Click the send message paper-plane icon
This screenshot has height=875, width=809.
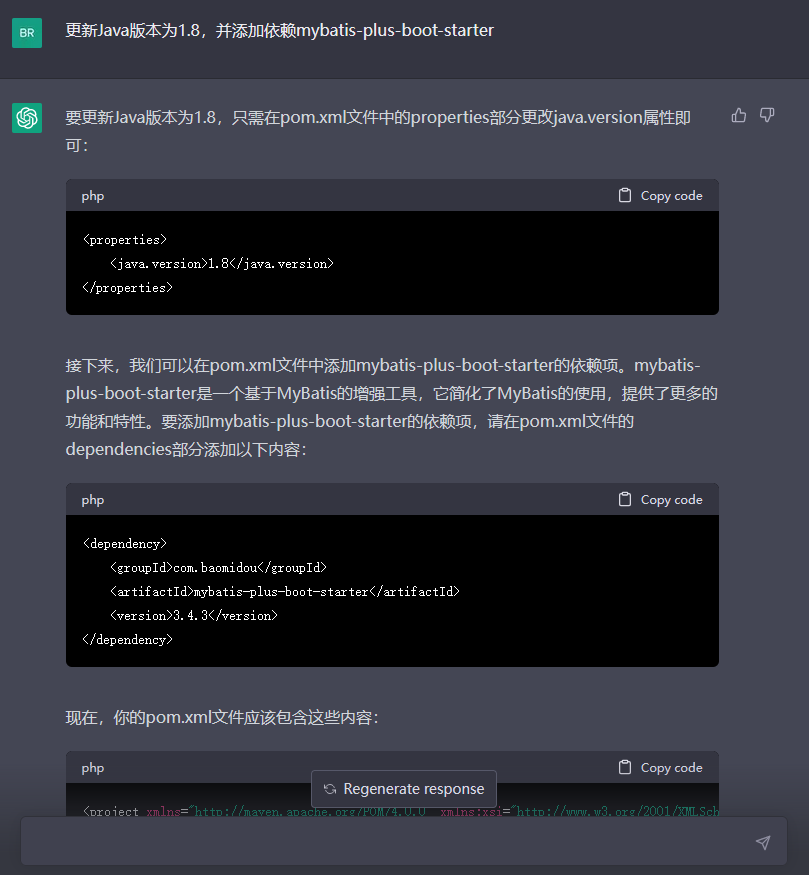click(763, 842)
